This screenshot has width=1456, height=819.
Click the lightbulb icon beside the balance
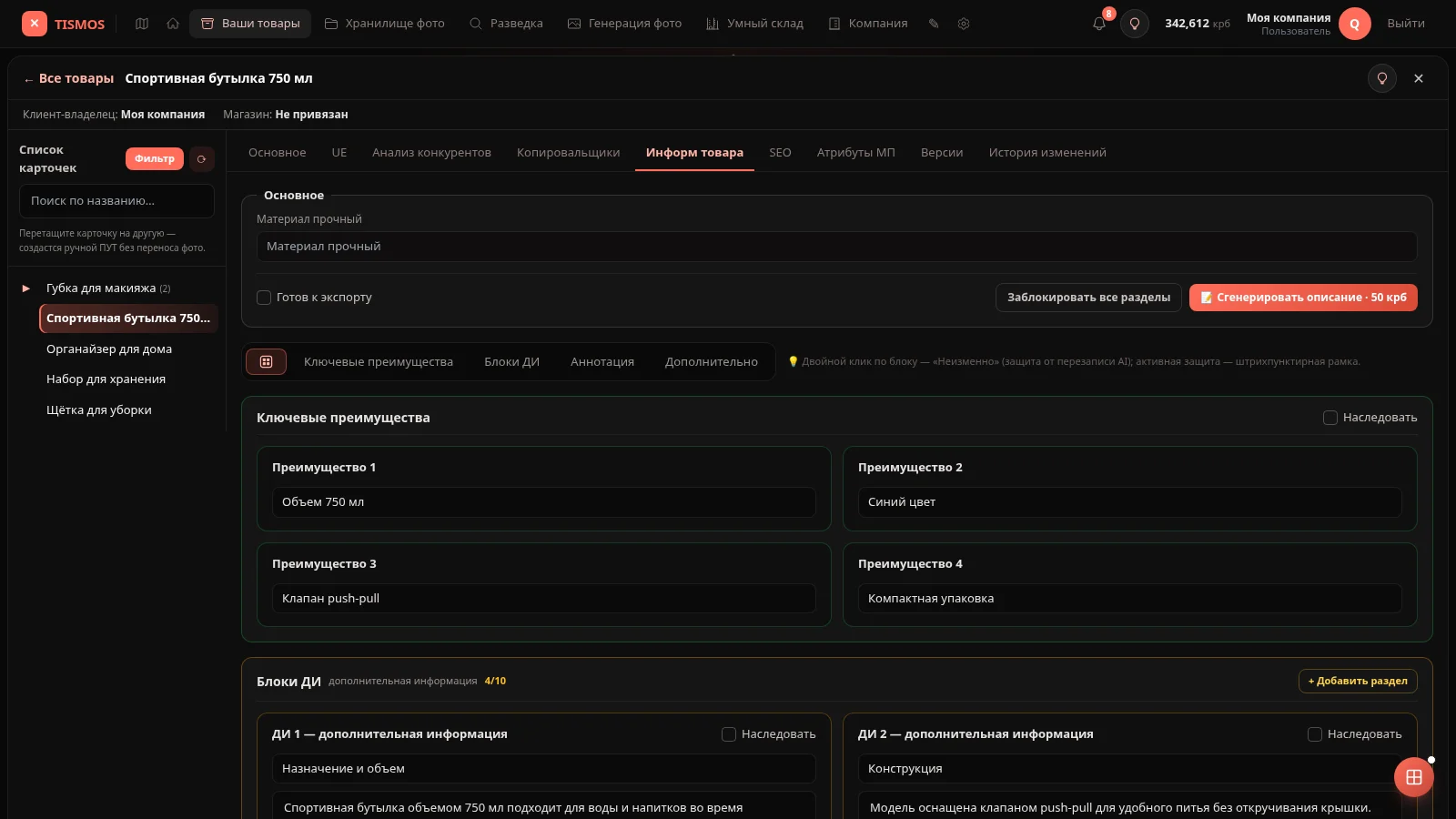(x=1135, y=24)
